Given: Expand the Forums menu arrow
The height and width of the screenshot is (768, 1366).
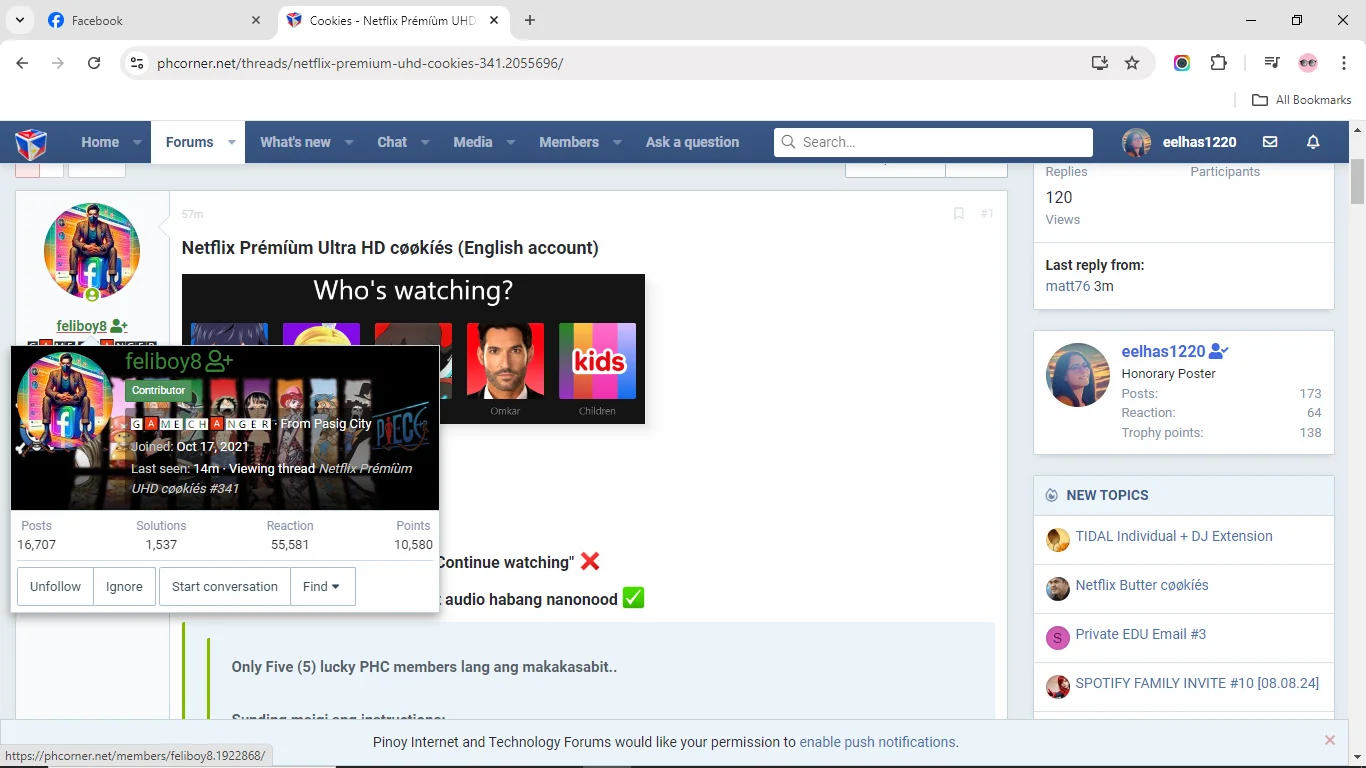Looking at the screenshot, I should click(232, 142).
